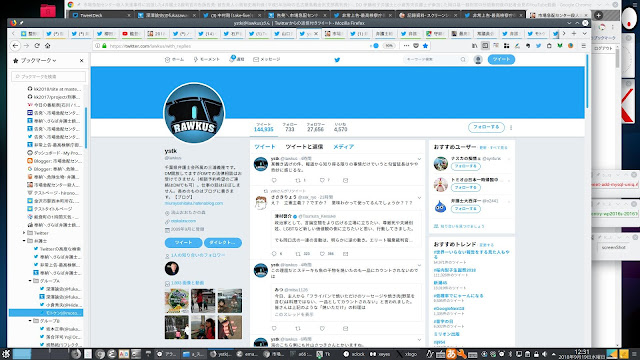
Task: Collapse the グループA bookmark folder
Action: coord(30,281)
